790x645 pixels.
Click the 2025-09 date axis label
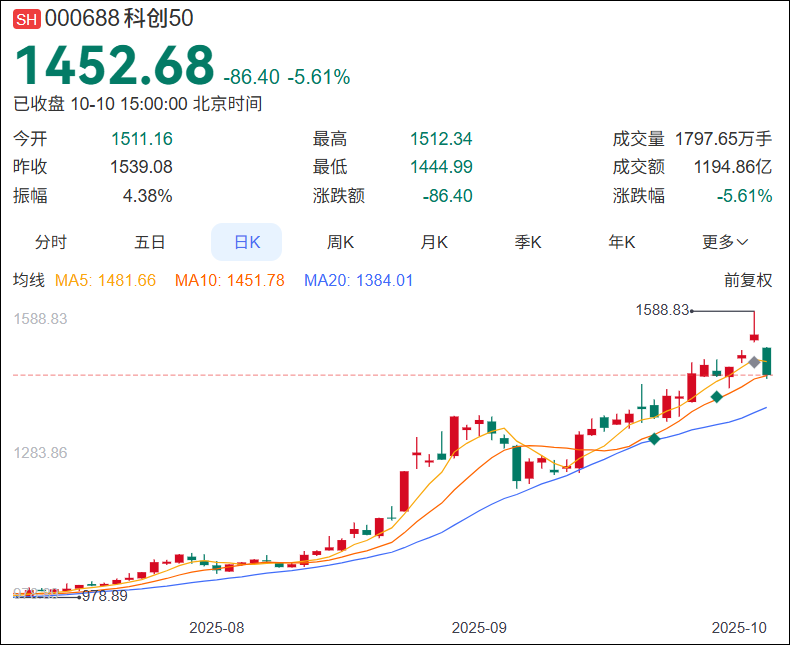(x=479, y=628)
